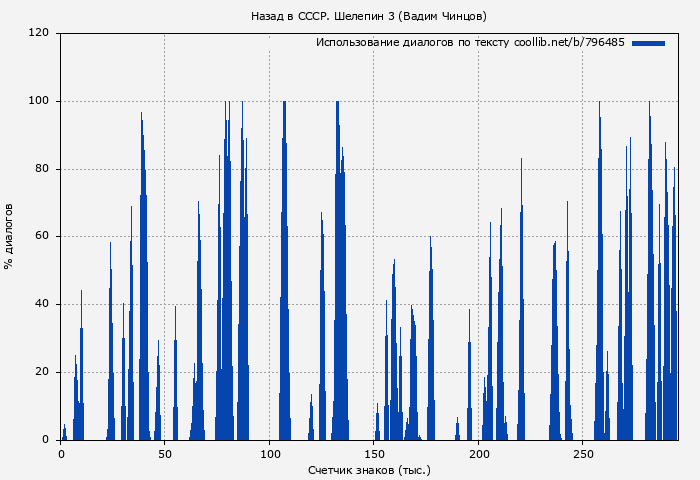Image resolution: width=700 pixels, height=480 pixels.
Task: Click the y-axis tick label 40
Action: pos(42,304)
